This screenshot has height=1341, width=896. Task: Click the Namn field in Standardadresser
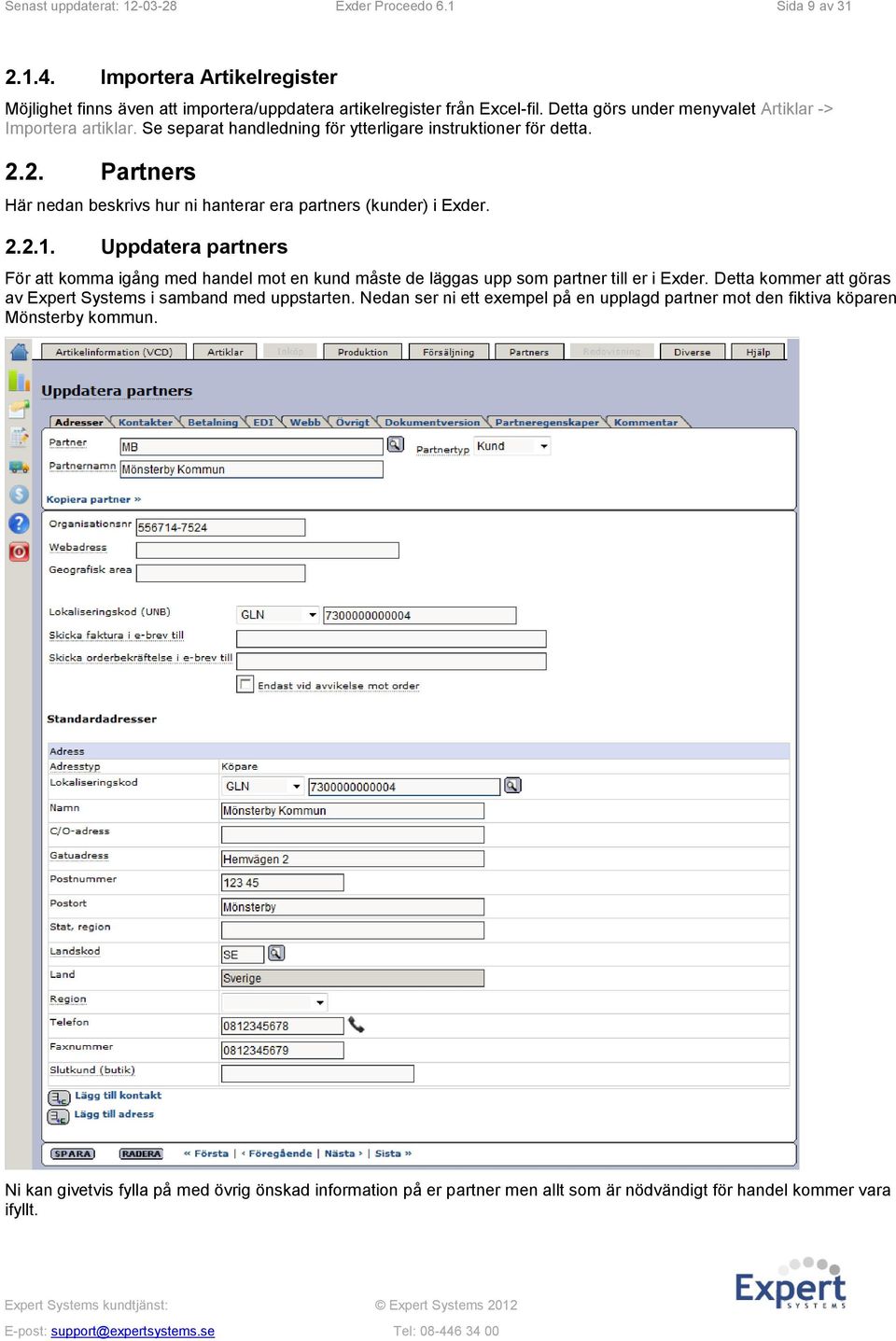click(x=353, y=811)
